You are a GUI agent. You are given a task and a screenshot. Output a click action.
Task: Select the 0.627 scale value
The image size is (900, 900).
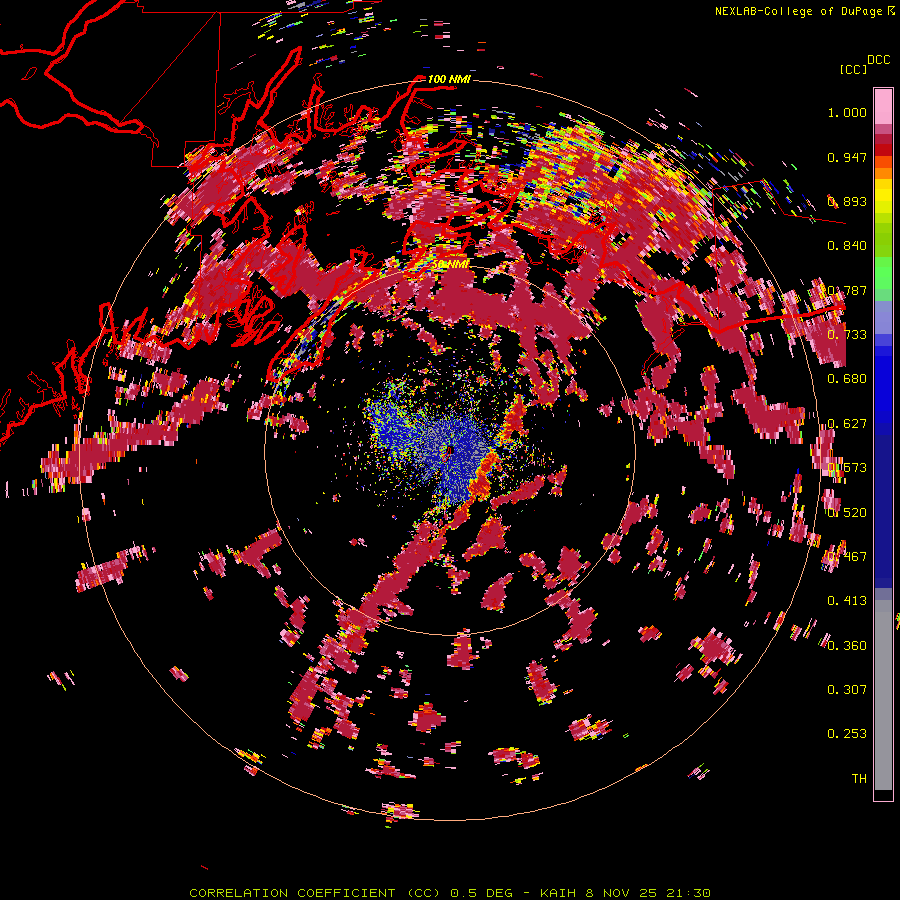847,424
